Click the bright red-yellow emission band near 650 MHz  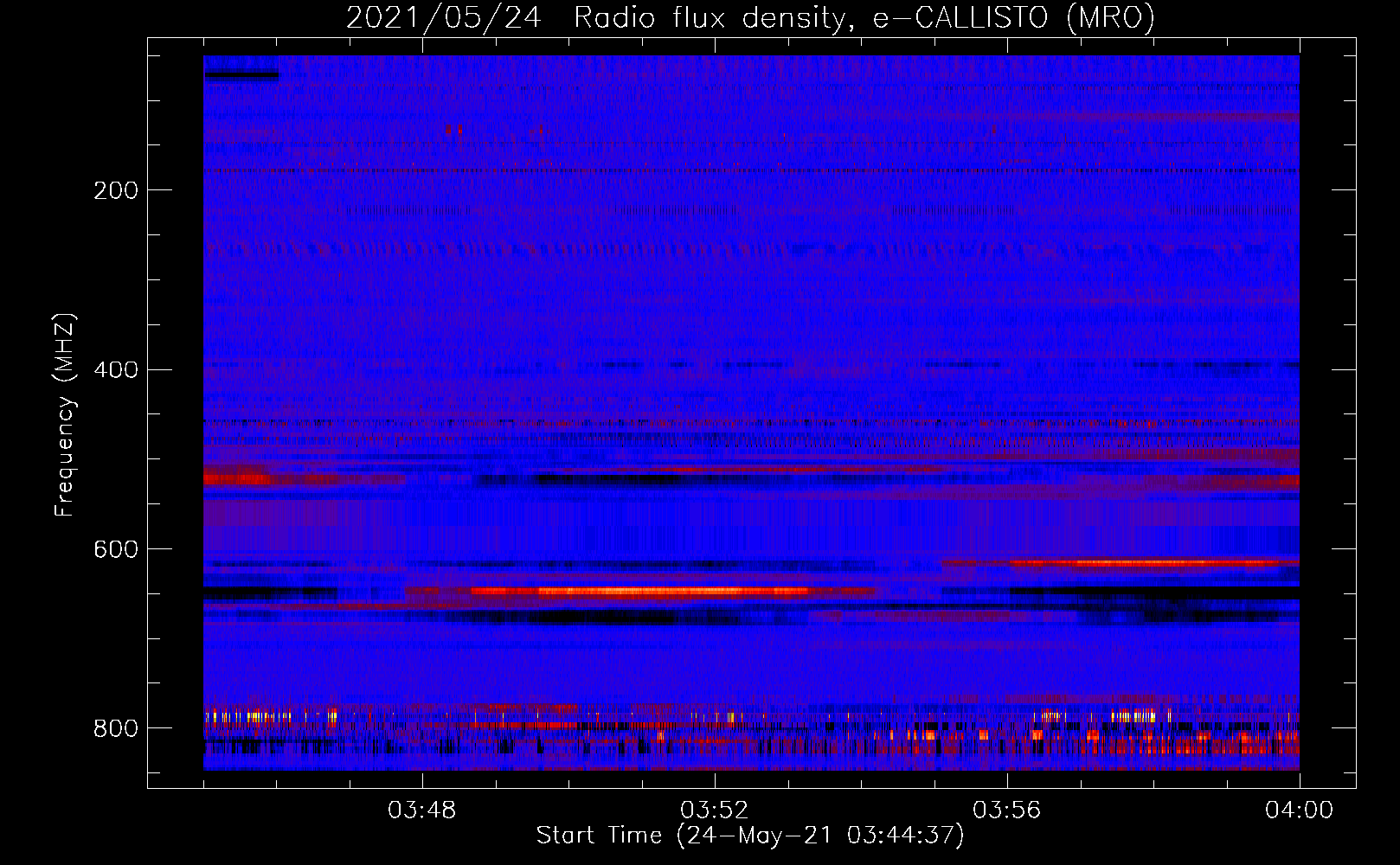[x=640, y=592]
